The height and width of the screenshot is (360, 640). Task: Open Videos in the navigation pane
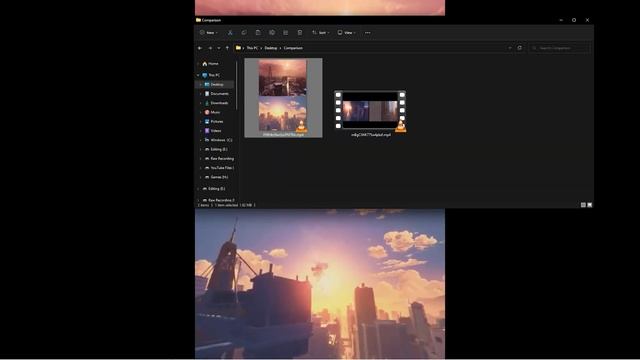tap(213, 131)
